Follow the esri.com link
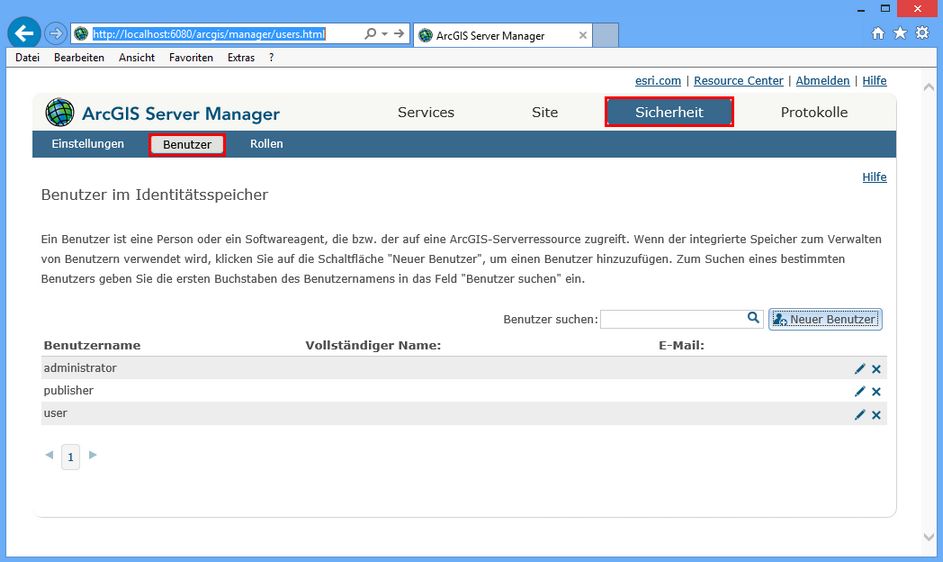 click(658, 81)
